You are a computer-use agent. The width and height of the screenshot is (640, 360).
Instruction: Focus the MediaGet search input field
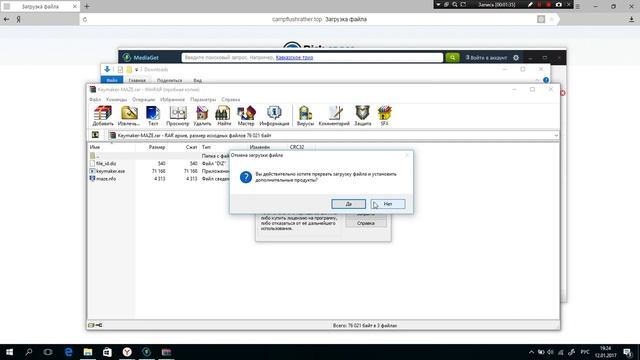[312, 58]
